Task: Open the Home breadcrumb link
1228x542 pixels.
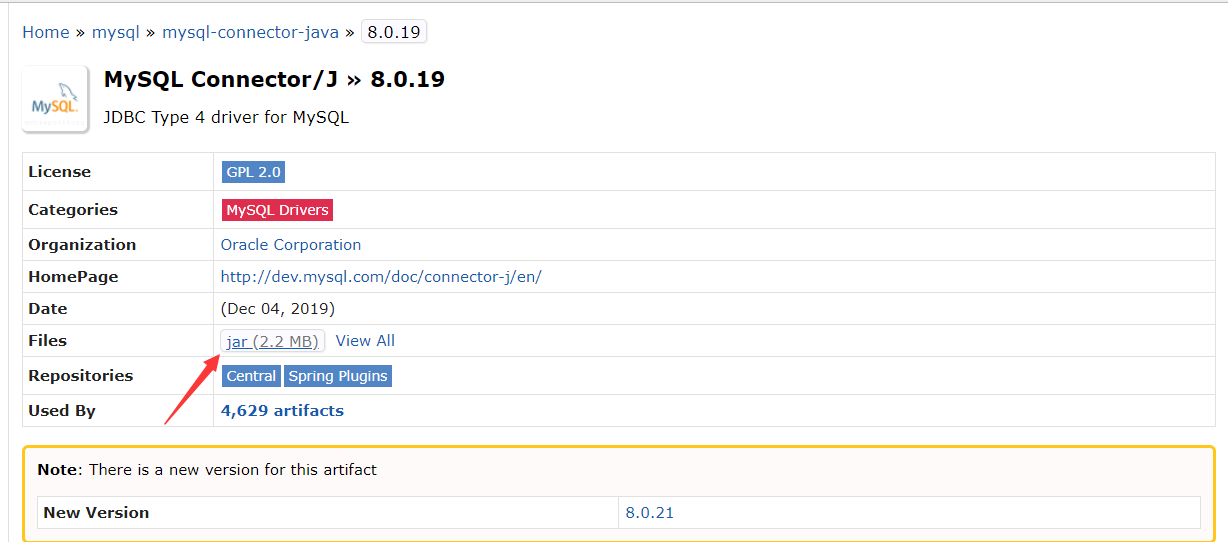Action: 46,32
